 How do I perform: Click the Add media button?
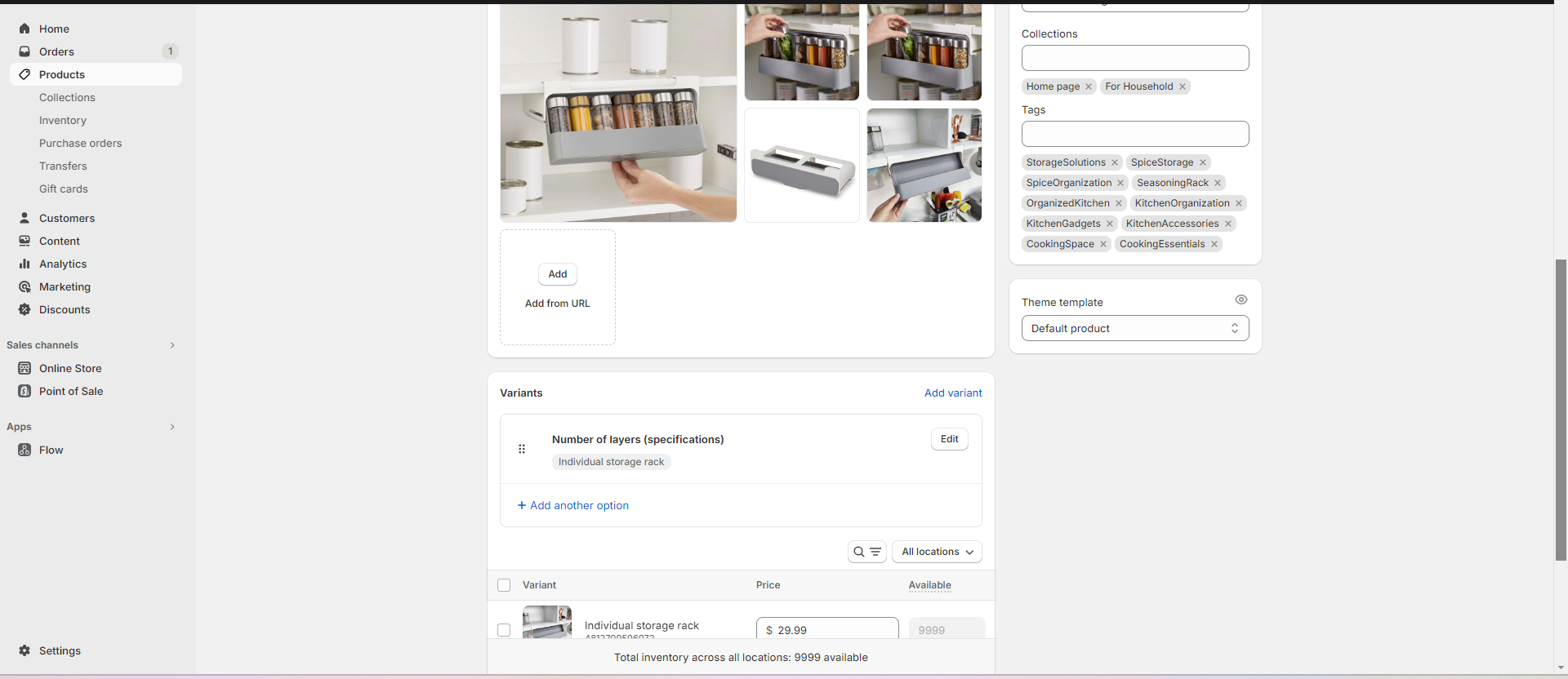[x=558, y=274]
